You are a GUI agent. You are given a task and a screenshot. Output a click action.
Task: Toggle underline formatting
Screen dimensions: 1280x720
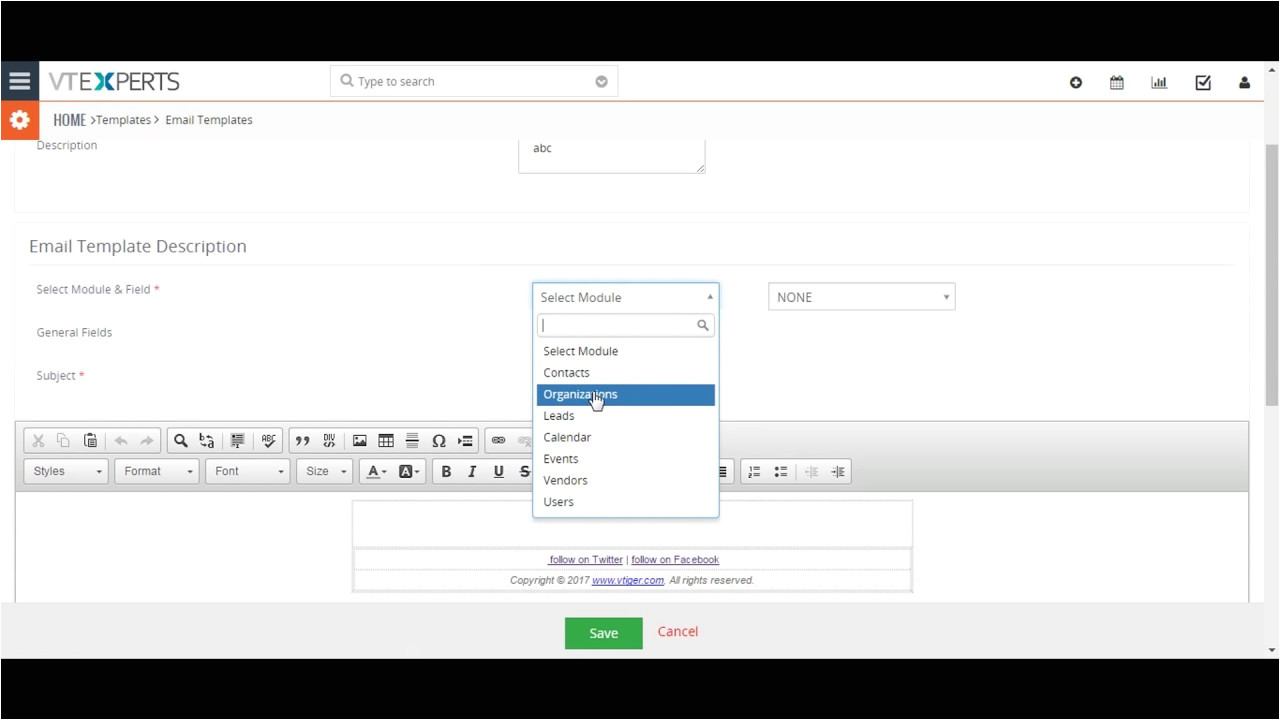[499, 472]
